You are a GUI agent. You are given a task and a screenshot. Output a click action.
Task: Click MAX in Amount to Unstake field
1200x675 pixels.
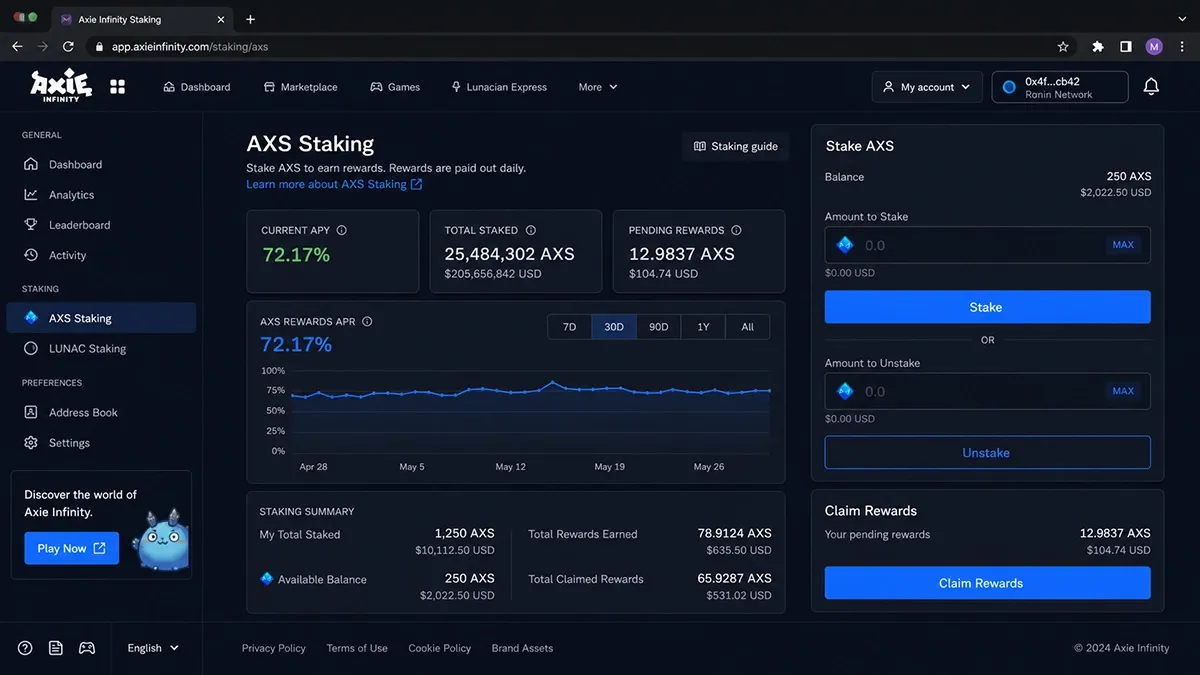point(1123,391)
